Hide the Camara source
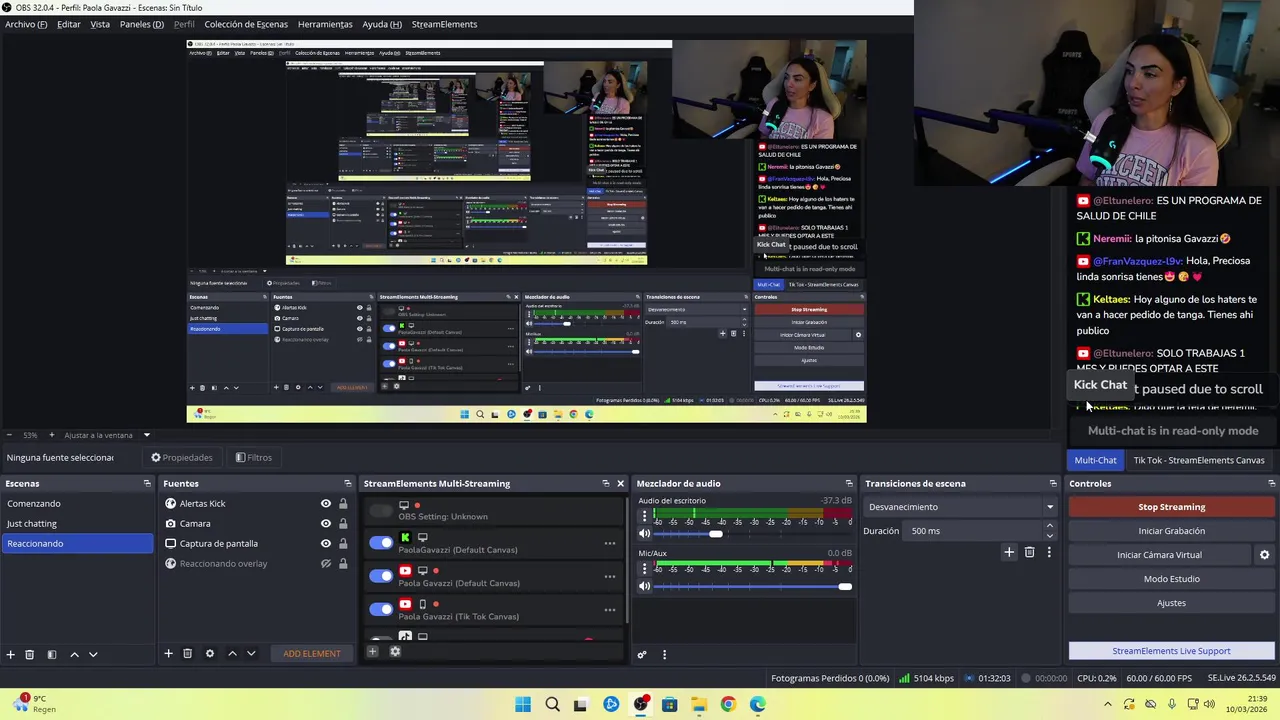The image size is (1280, 720). tap(325, 523)
